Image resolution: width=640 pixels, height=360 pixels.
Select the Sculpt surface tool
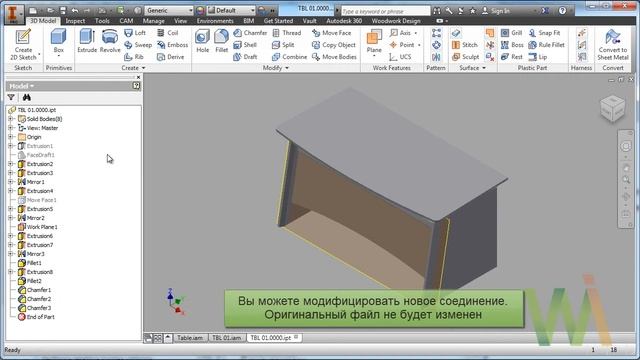point(466,57)
